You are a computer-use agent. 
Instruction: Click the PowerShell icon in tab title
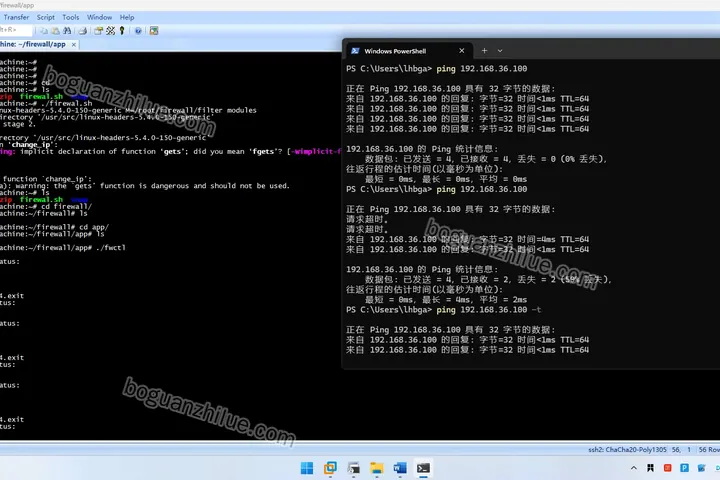coord(355,51)
